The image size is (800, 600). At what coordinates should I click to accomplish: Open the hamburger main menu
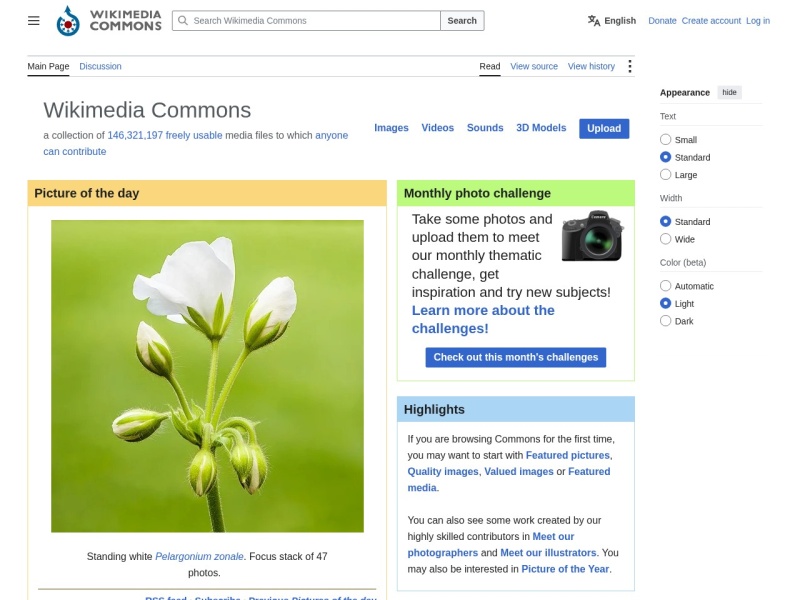(34, 20)
